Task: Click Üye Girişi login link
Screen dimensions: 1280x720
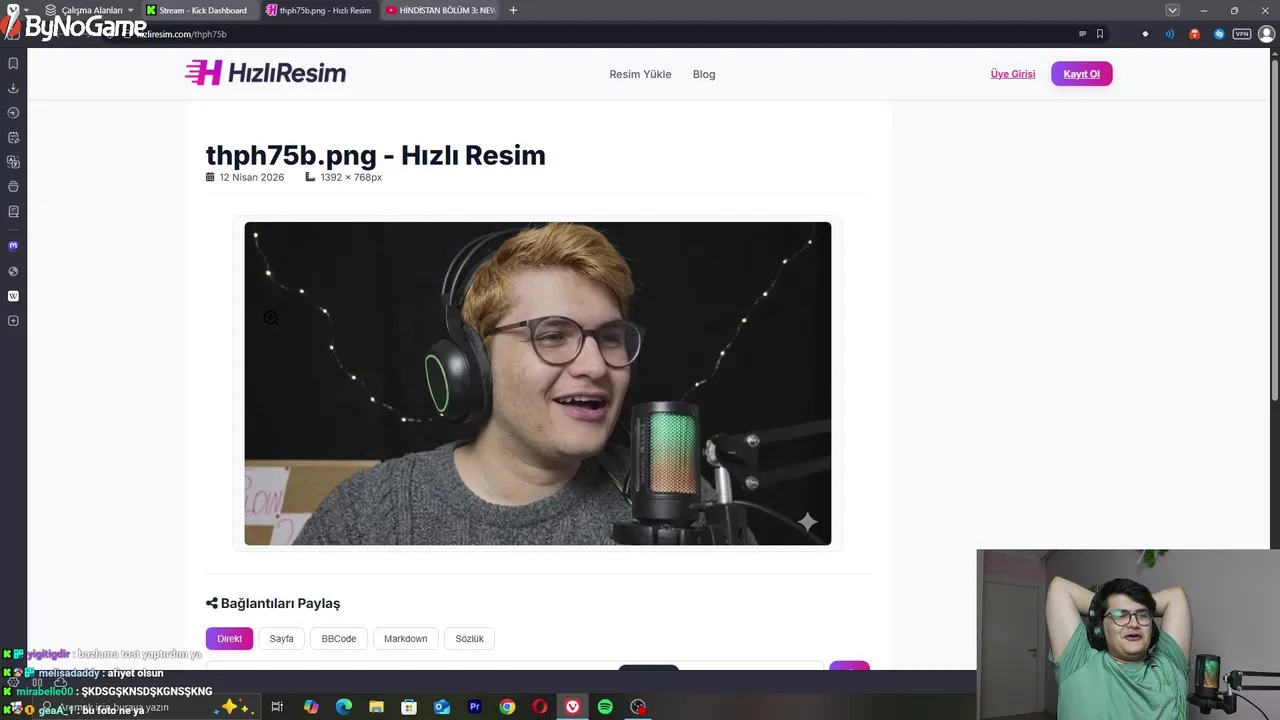Action: click(1013, 74)
